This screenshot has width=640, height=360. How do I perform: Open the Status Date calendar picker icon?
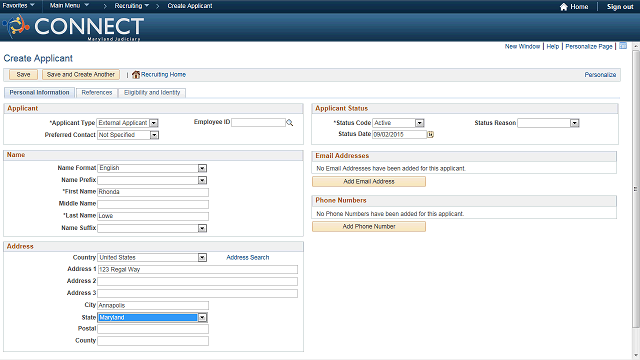430,134
